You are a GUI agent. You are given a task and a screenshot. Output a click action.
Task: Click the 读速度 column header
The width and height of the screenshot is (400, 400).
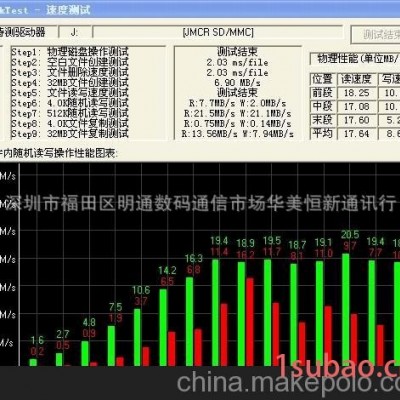[357, 79]
